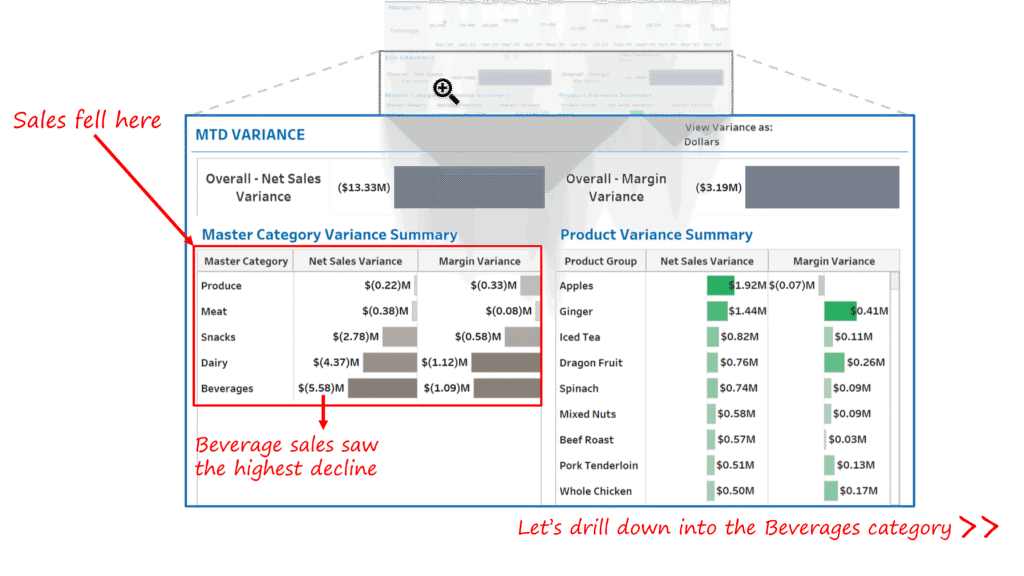
Task: Click the Master Category Variance Summary heading
Action: tap(329, 234)
